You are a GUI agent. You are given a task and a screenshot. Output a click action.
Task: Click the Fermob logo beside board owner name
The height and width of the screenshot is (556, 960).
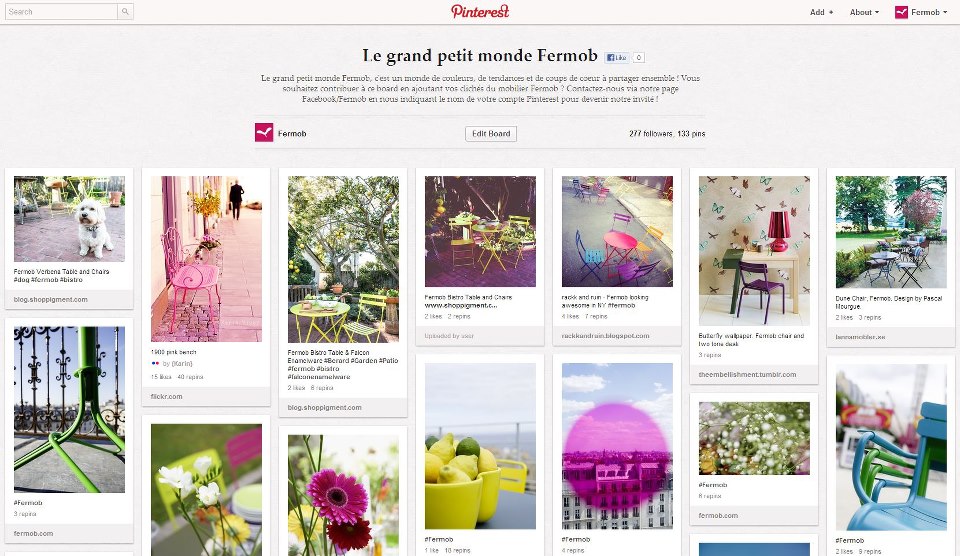264,133
